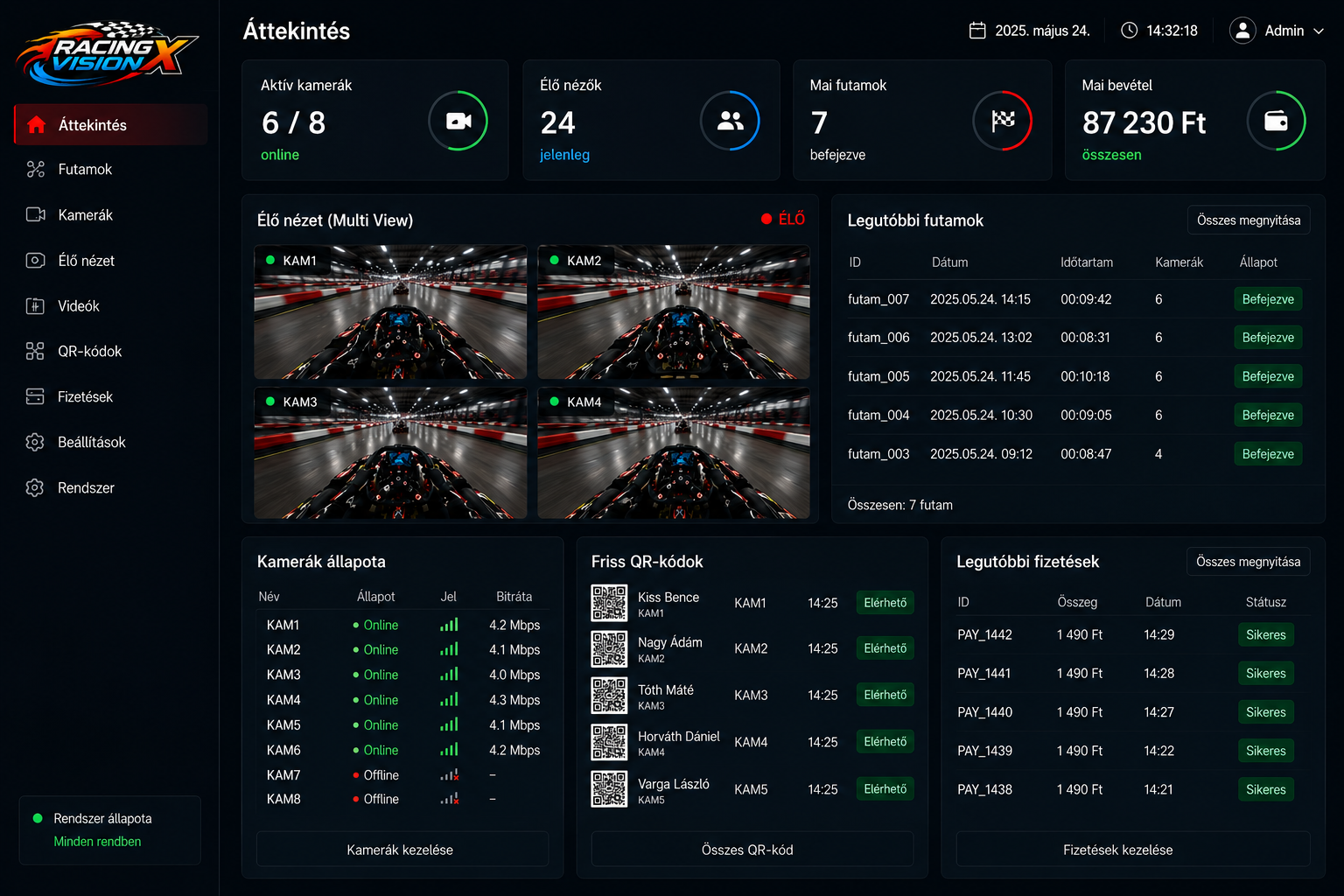
Task: Click the Kamerák kezelése button
Action: tap(402, 850)
